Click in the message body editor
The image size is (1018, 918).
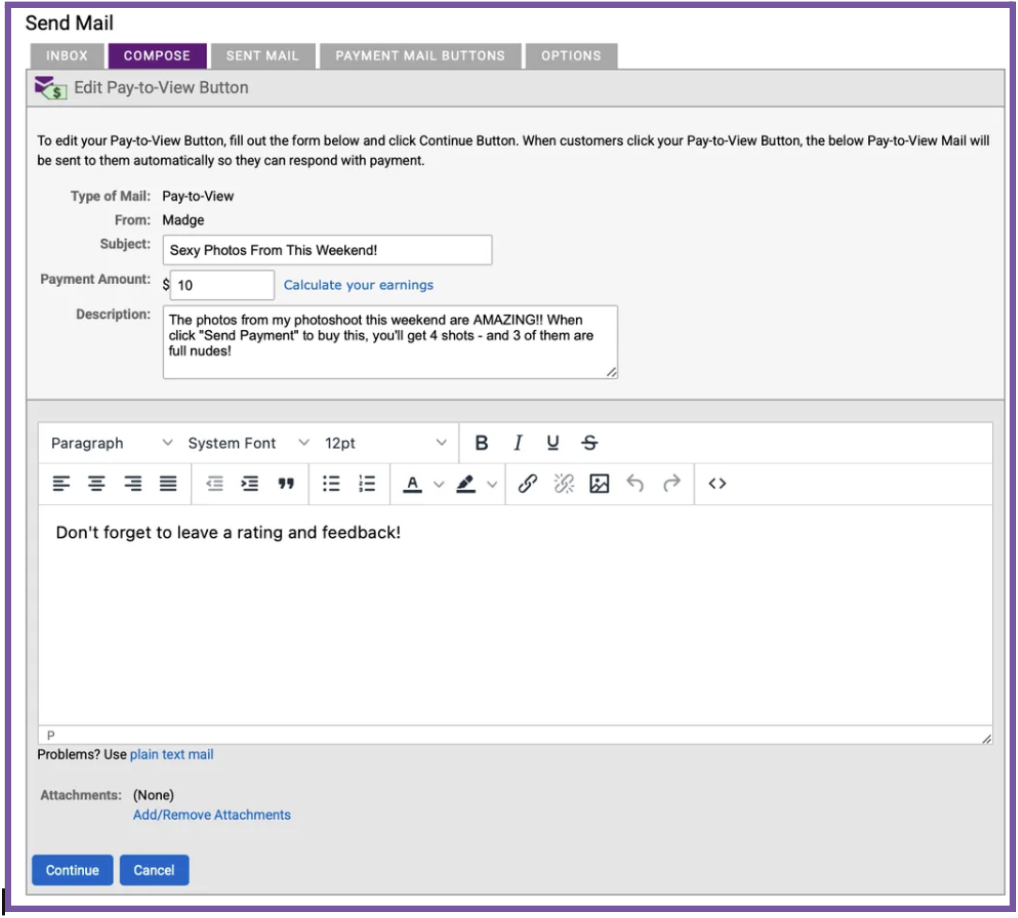(x=515, y=615)
